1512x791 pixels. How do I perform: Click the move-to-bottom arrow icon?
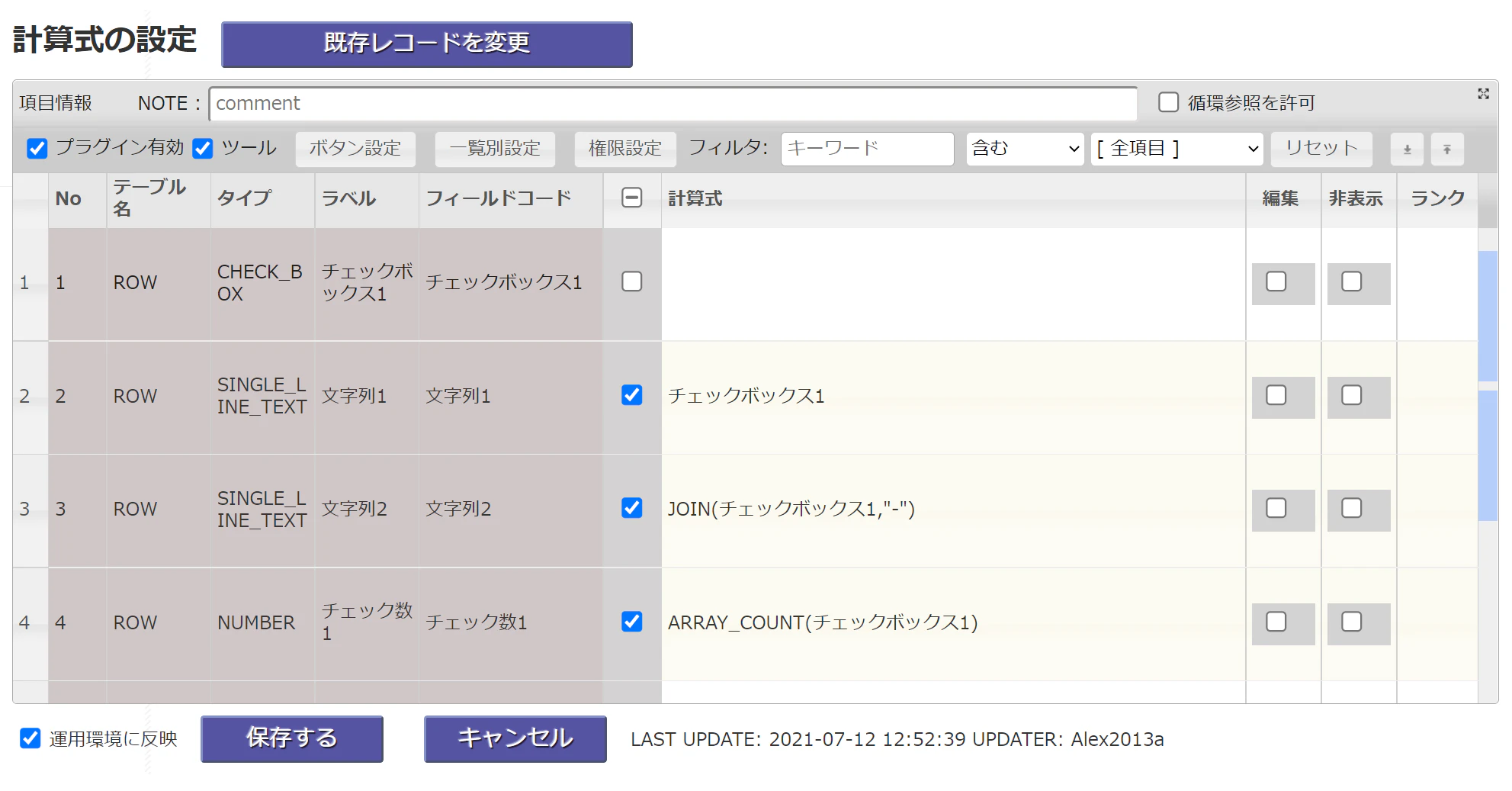point(1408,150)
